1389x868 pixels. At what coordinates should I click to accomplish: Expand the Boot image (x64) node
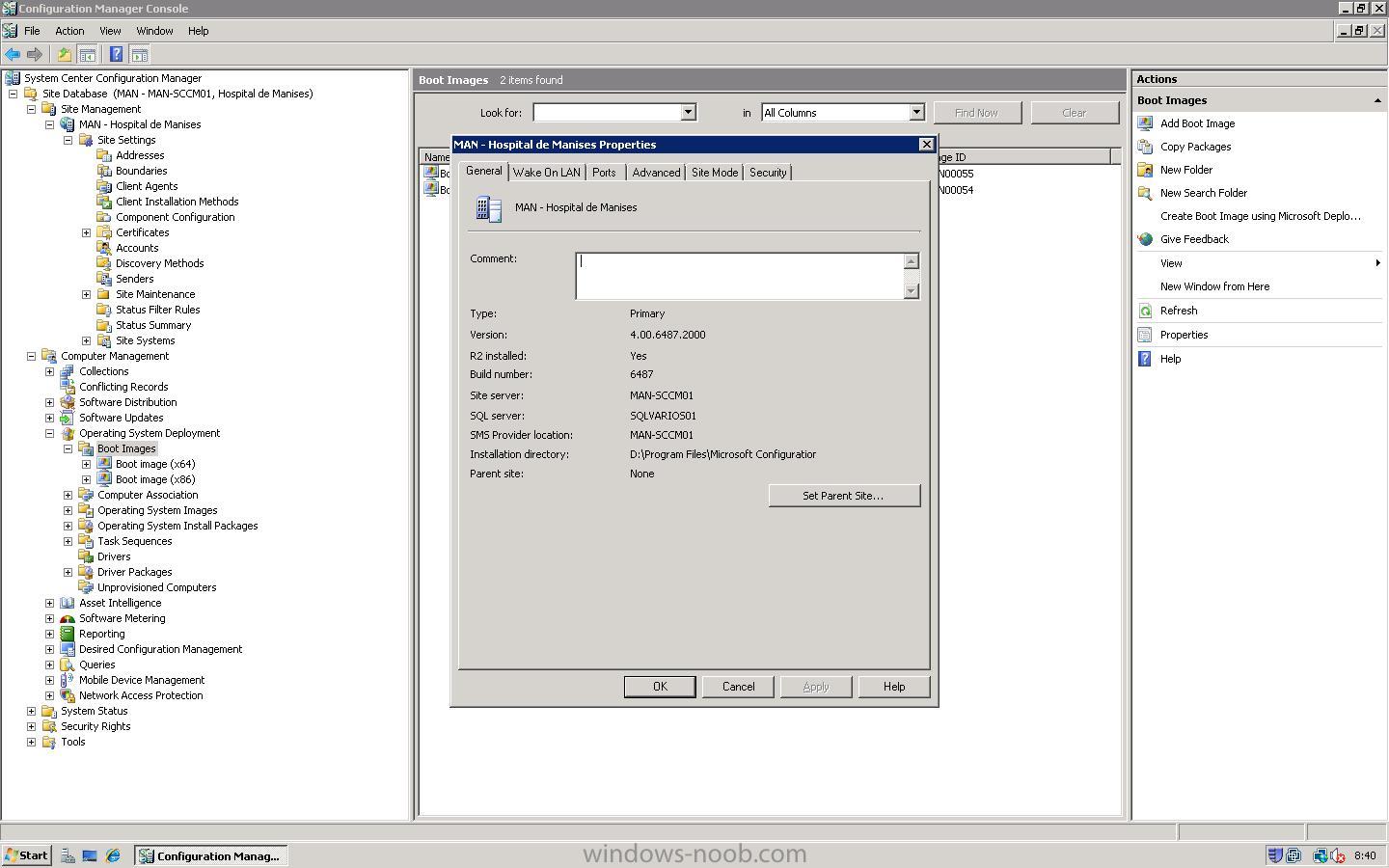pos(87,464)
